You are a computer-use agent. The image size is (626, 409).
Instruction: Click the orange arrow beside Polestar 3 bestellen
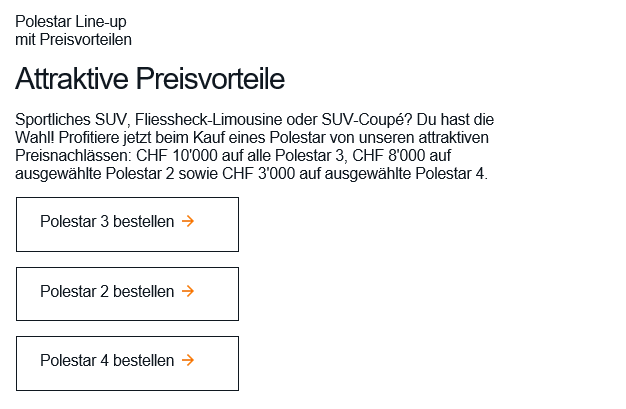(188, 222)
